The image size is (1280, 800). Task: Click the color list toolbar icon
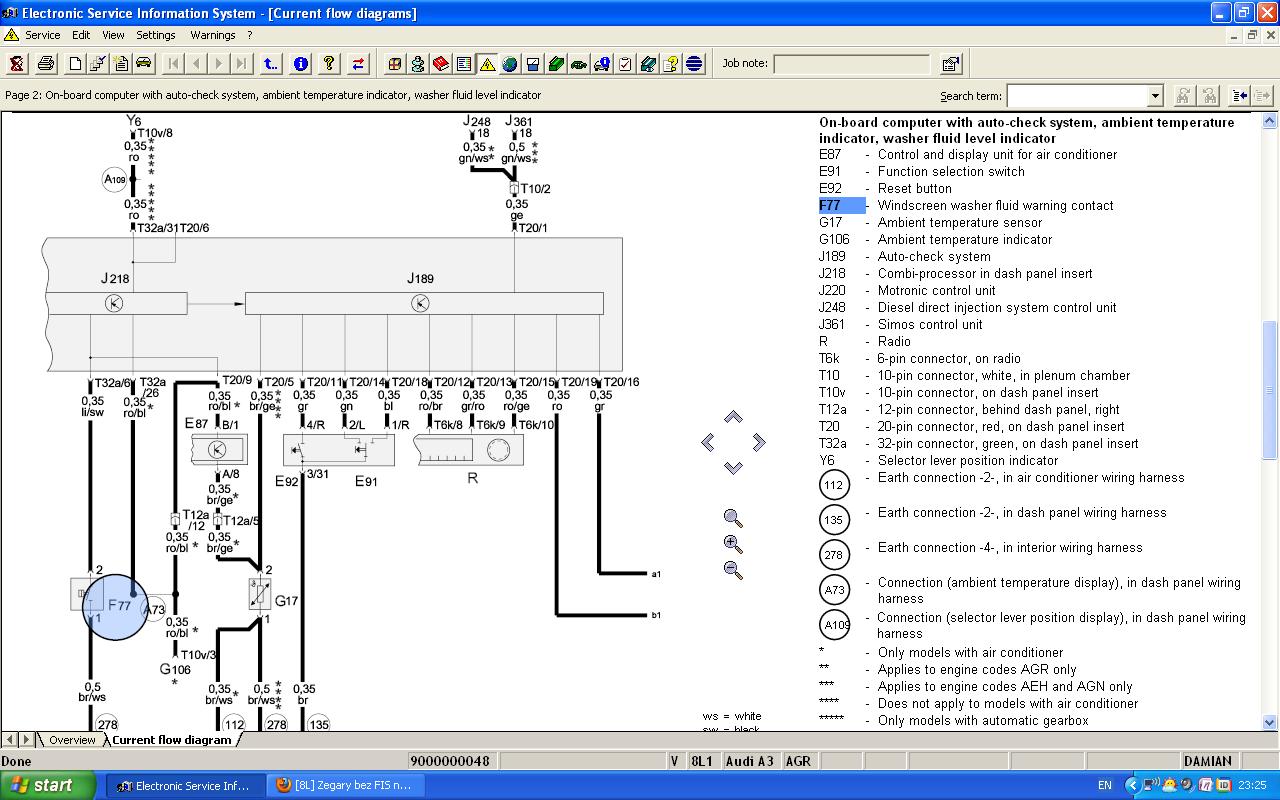coord(464,64)
